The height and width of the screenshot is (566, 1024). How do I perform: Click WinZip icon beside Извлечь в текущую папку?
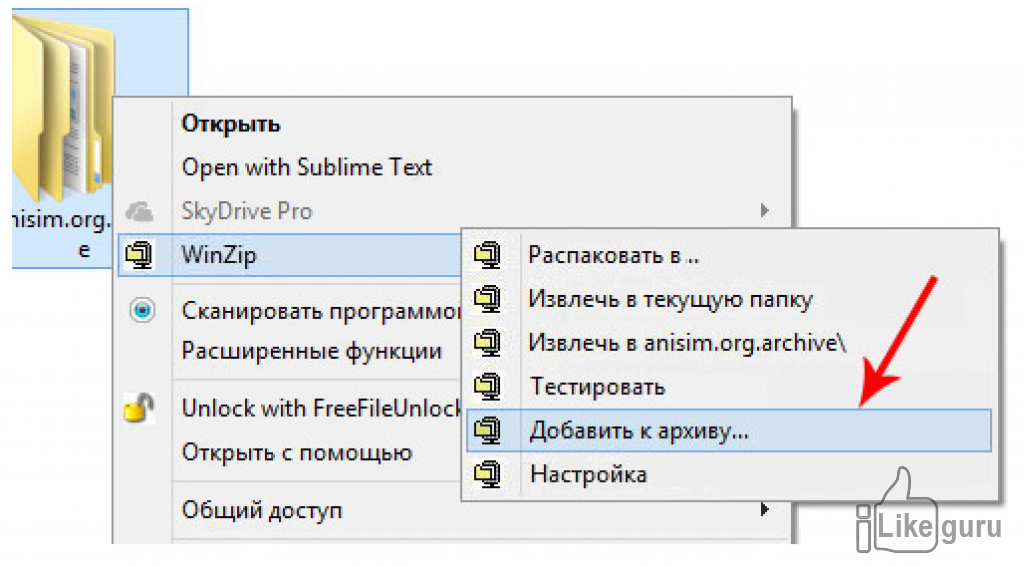487,299
